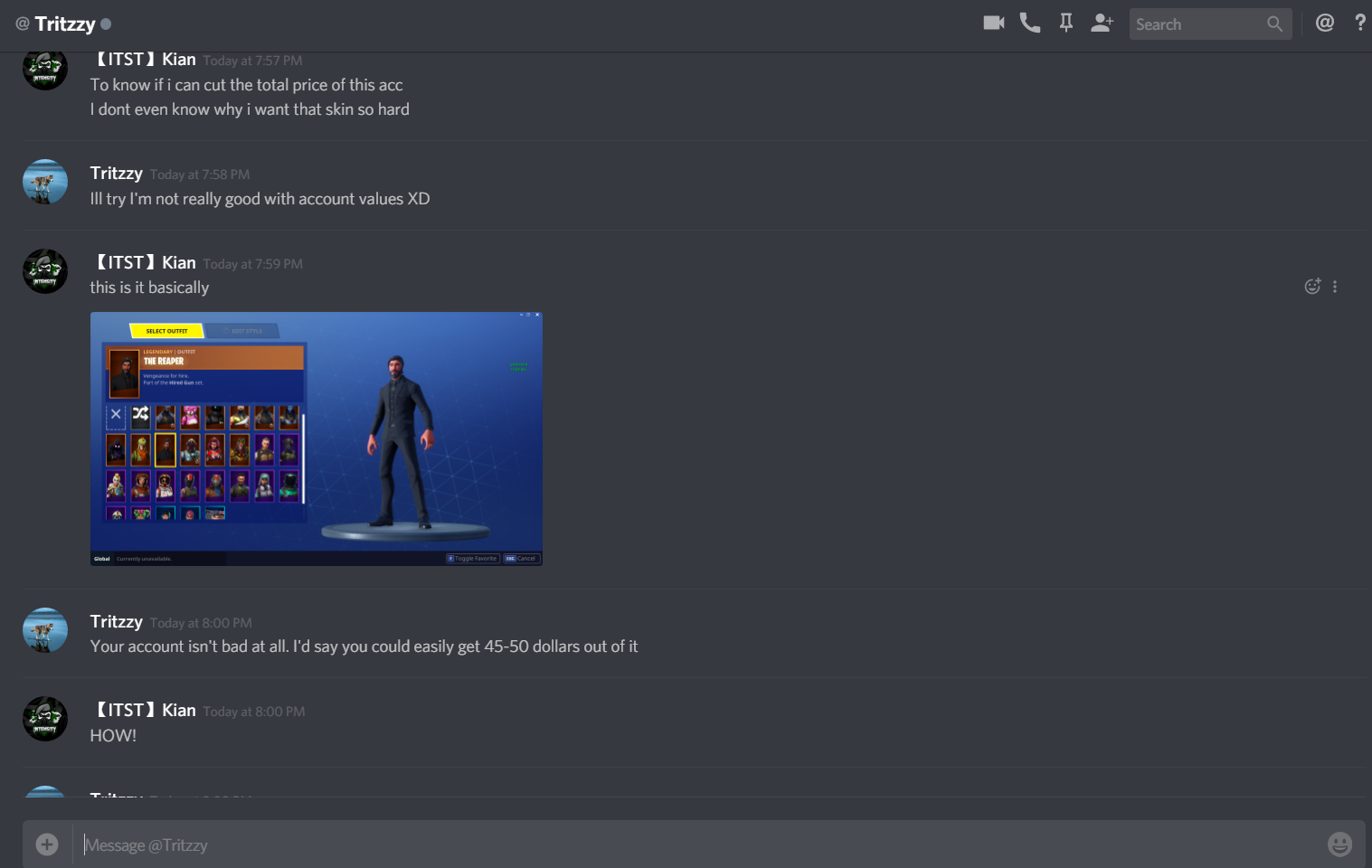
Task: Open pinned messages
Action: click(1066, 23)
